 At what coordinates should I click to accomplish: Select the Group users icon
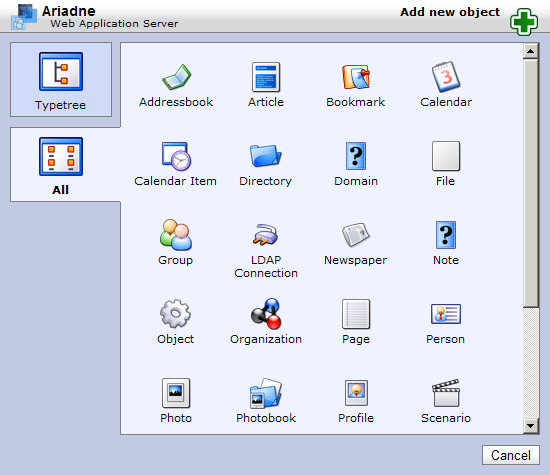[x=176, y=235]
